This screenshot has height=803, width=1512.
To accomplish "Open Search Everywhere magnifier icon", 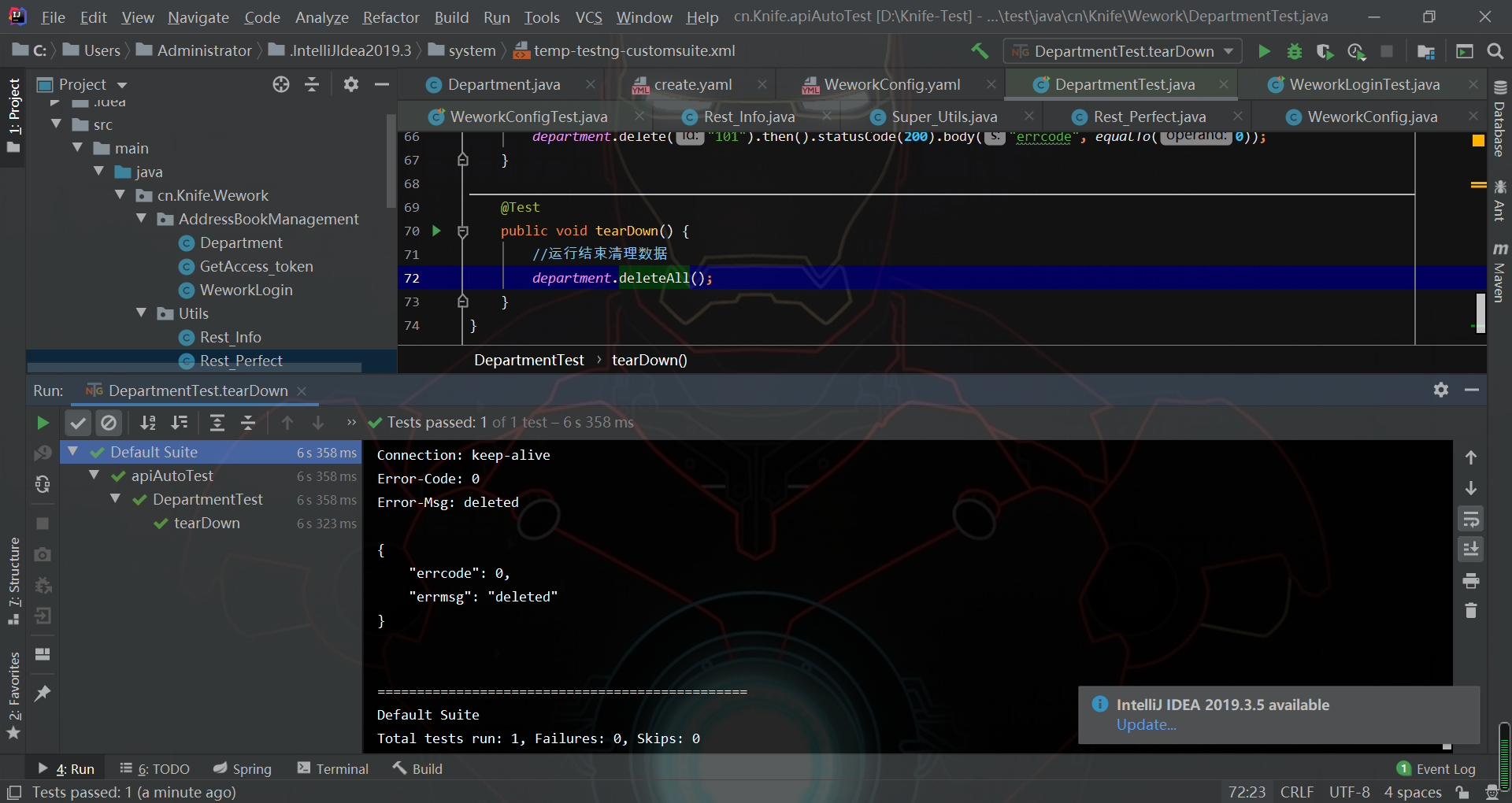I will (x=1495, y=51).
